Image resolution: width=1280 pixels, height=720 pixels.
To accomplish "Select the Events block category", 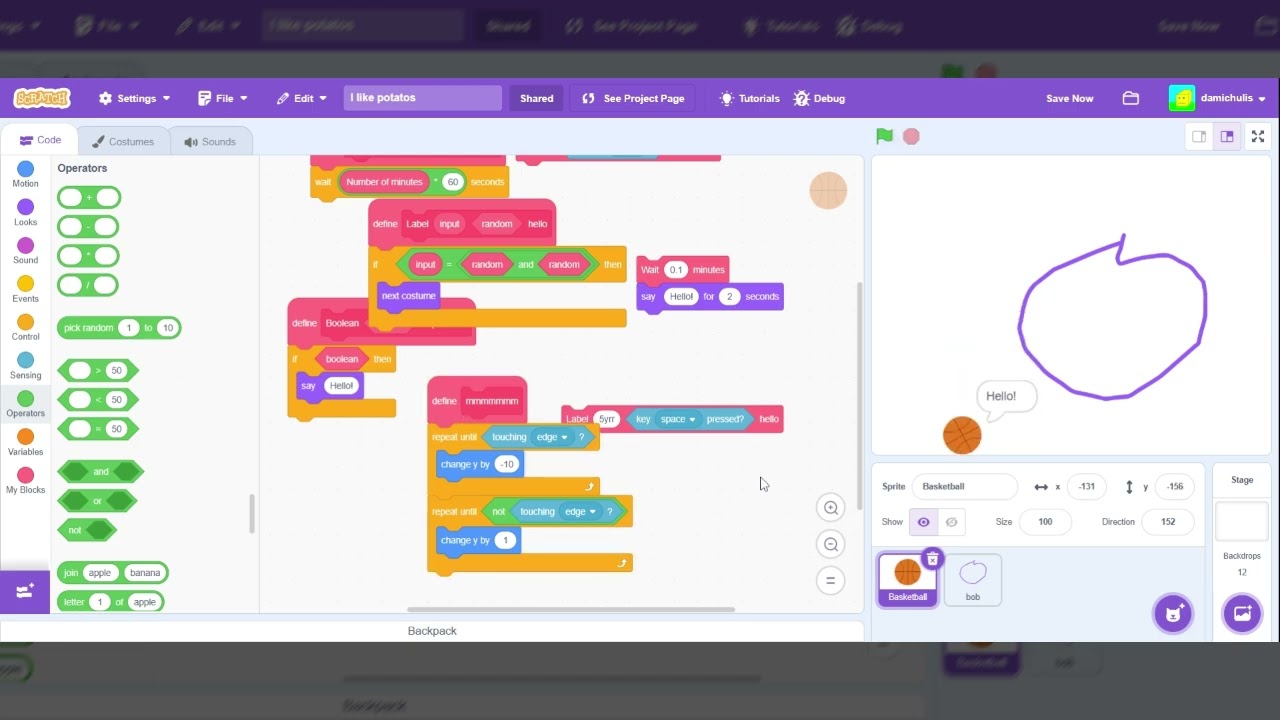I will [x=25, y=289].
